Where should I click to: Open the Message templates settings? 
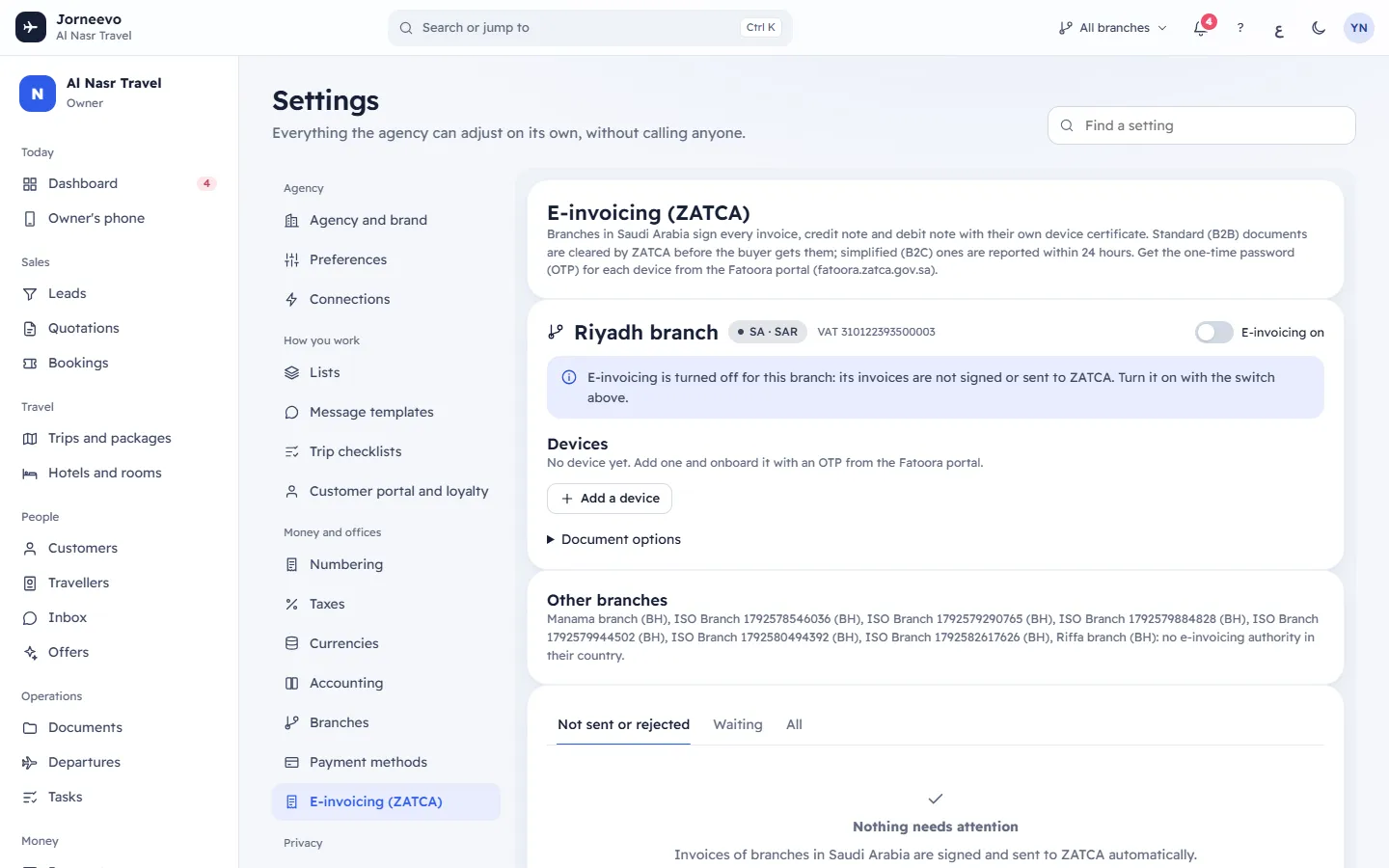pyautogui.click(x=386, y=412)
